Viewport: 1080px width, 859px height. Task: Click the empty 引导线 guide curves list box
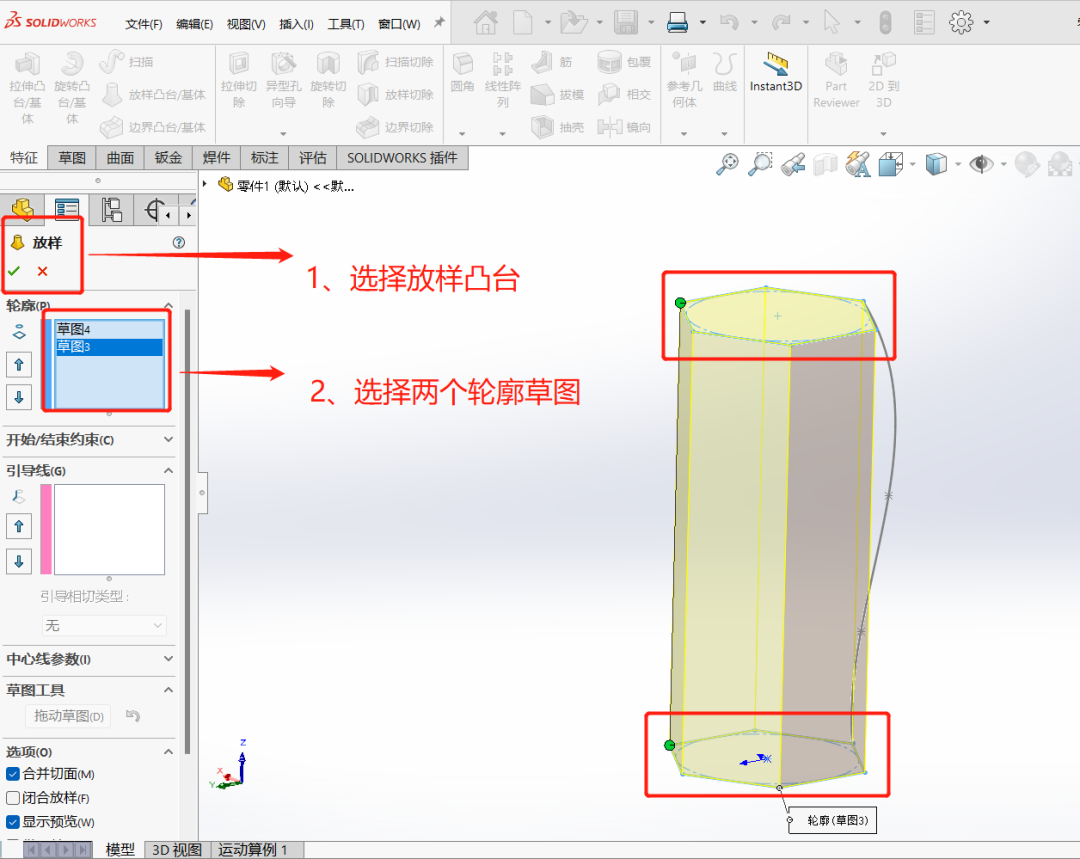[x=109, y=529]
